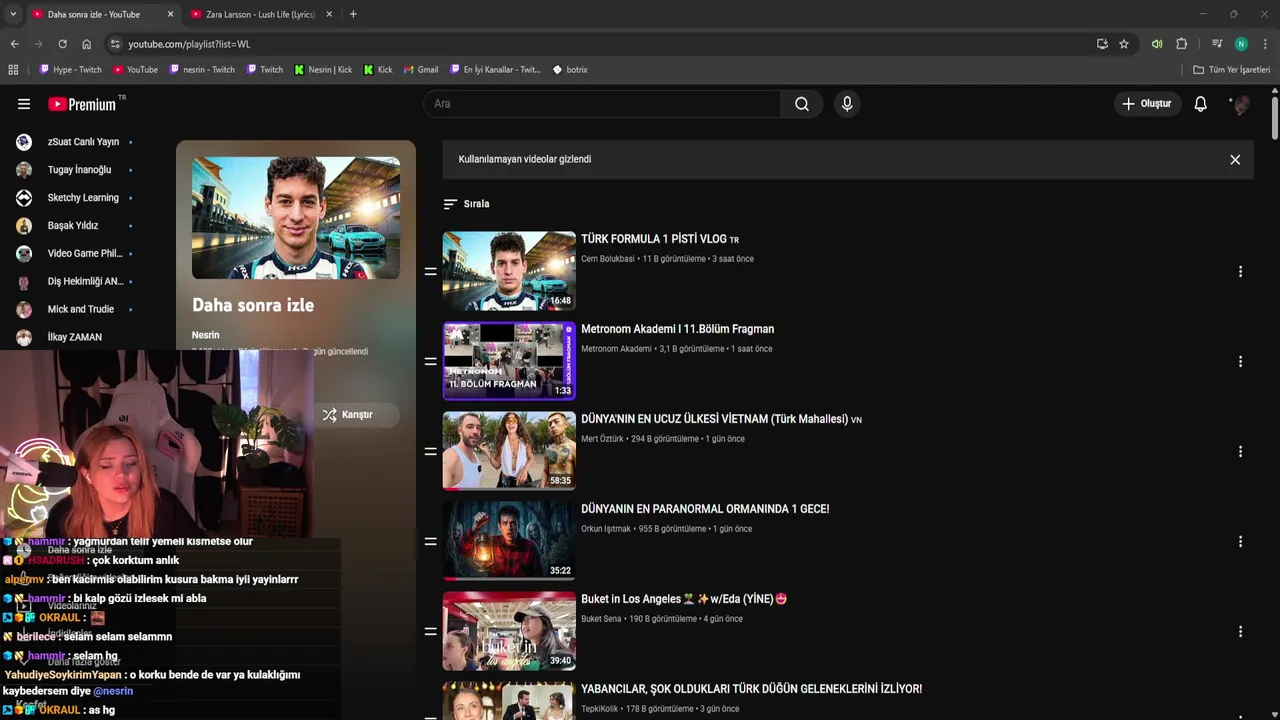The image size is (1280, 720).
Task: Click the search magnifier button
Action: pos(802,104)
